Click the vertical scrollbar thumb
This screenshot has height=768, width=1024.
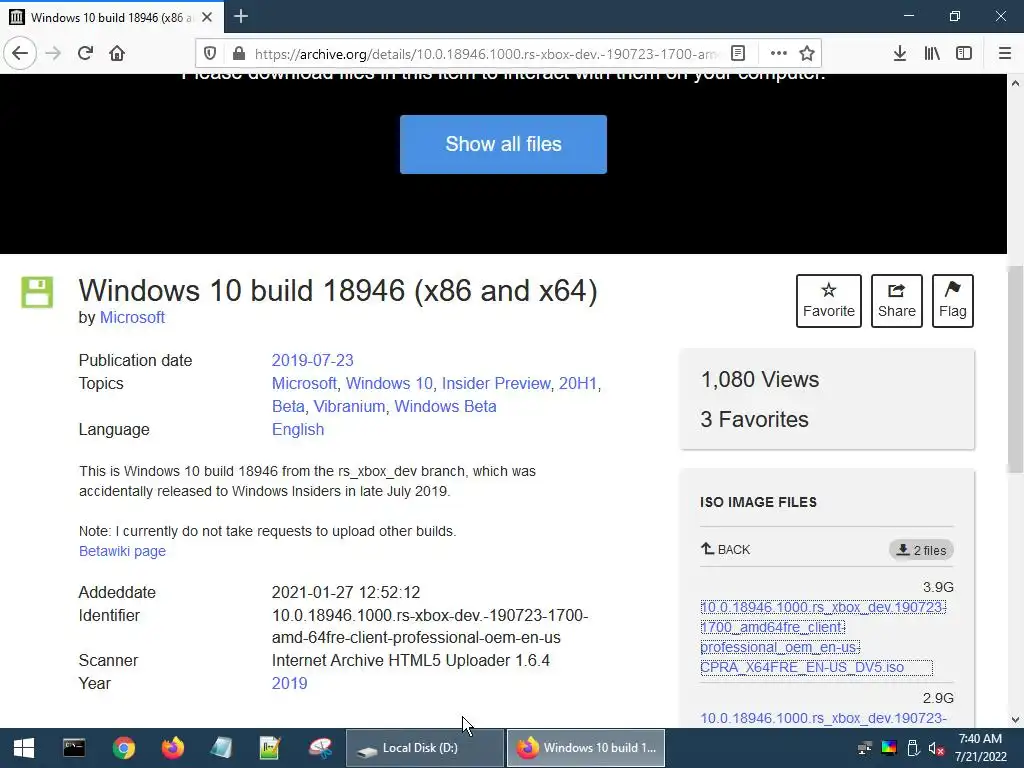[x=1015, y=369]
